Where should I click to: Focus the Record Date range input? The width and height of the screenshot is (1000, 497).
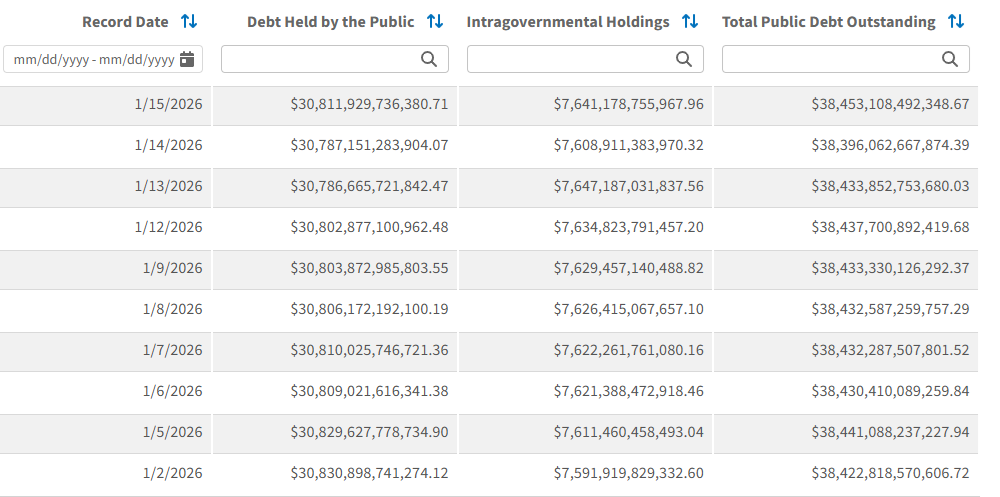click(91, 60)
